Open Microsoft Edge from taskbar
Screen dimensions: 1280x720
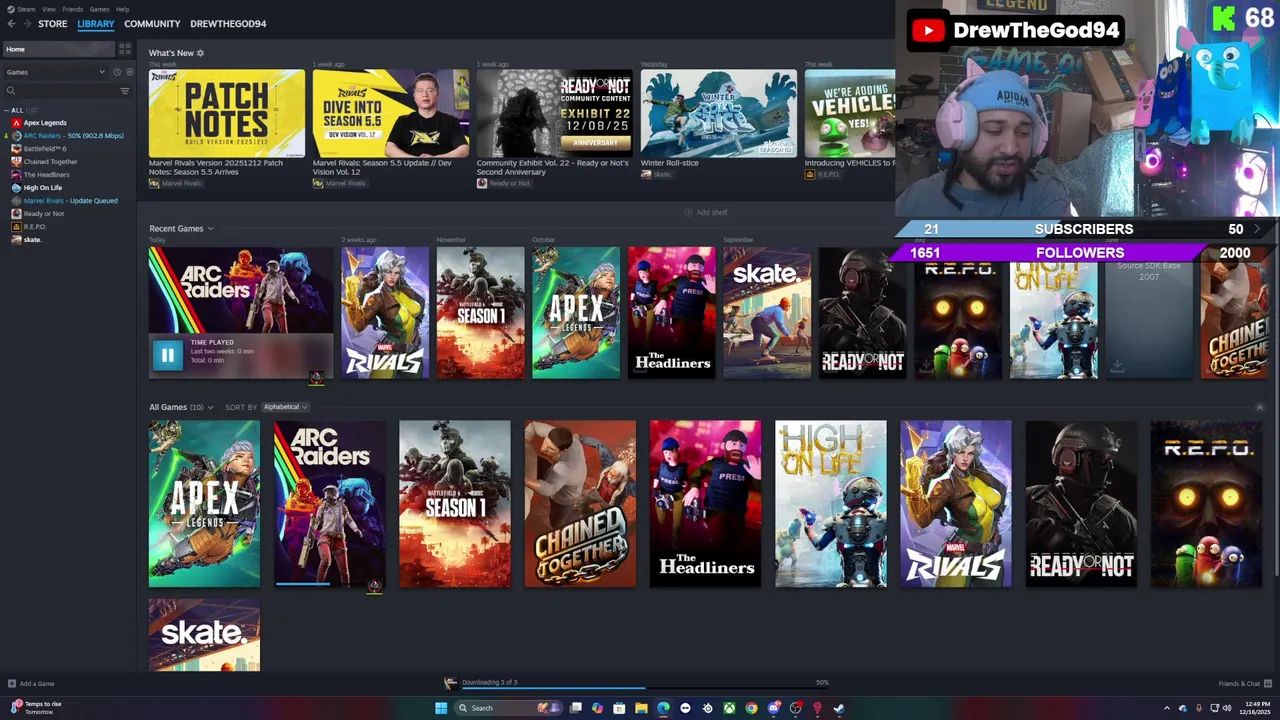coord(663,708)
